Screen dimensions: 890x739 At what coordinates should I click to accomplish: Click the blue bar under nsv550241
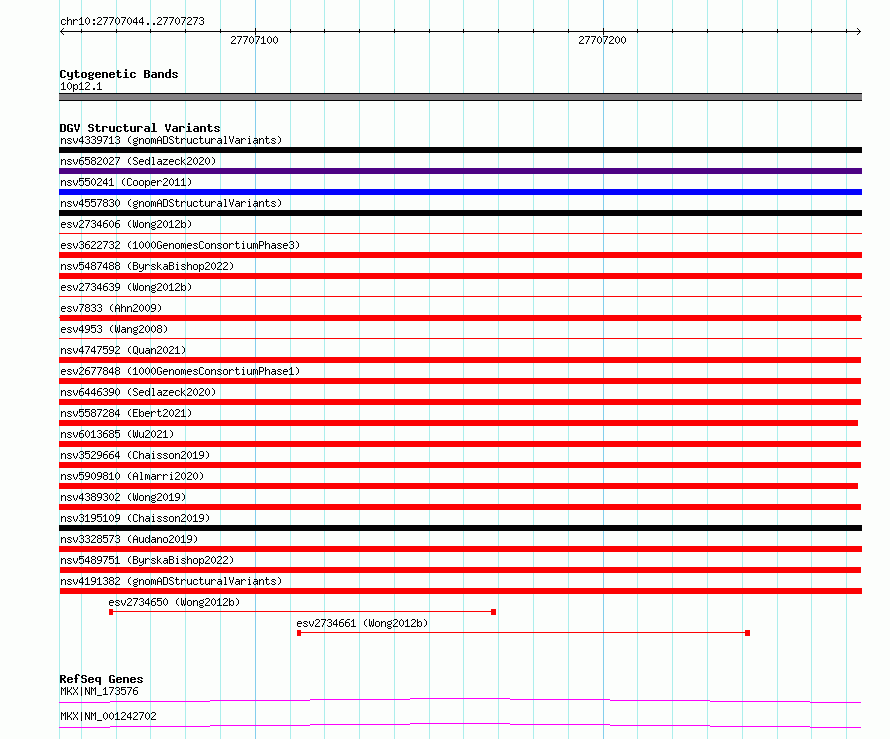coord(460,192)
